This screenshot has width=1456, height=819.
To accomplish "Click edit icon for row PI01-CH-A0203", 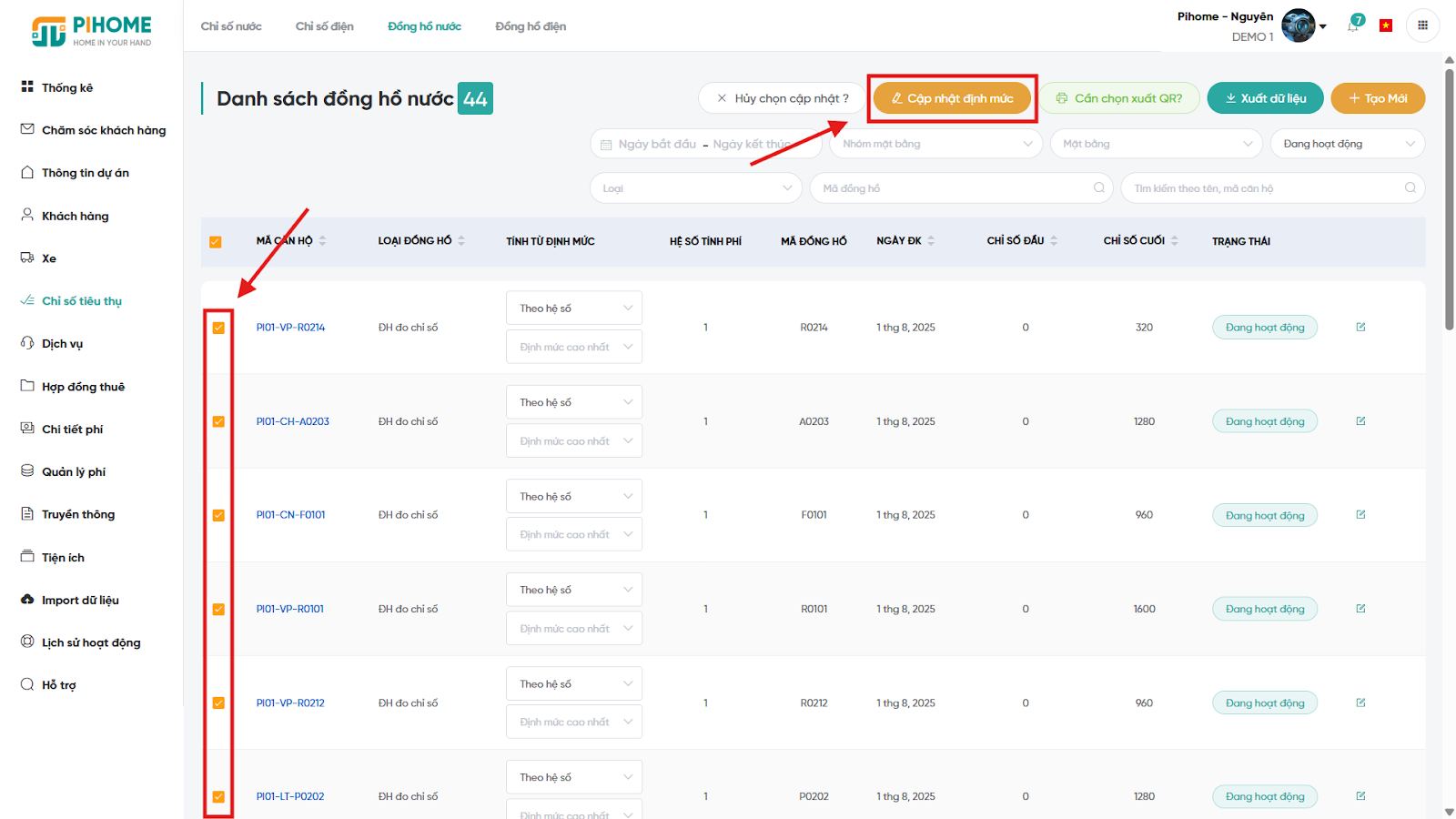I will pos(1360,421).
